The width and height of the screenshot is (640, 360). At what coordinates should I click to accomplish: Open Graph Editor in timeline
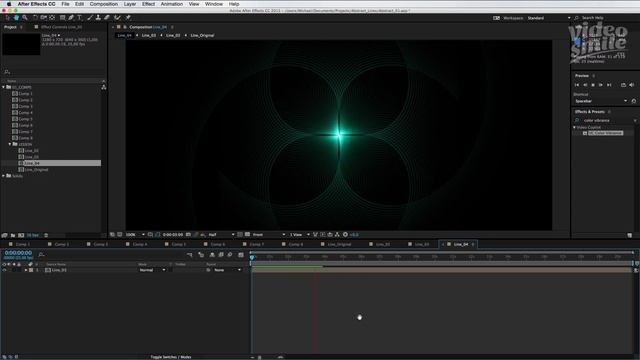tap(241, 255)
